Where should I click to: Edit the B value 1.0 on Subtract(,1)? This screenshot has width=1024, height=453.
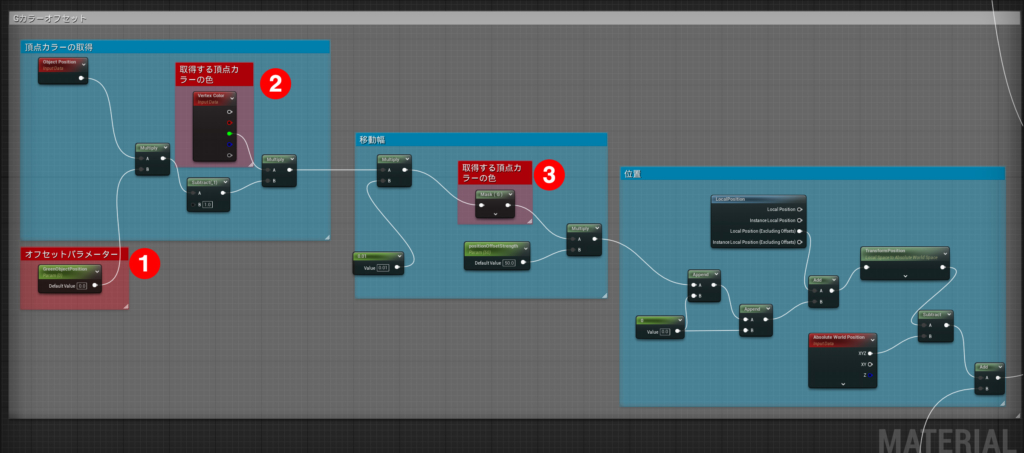(207, 204)
